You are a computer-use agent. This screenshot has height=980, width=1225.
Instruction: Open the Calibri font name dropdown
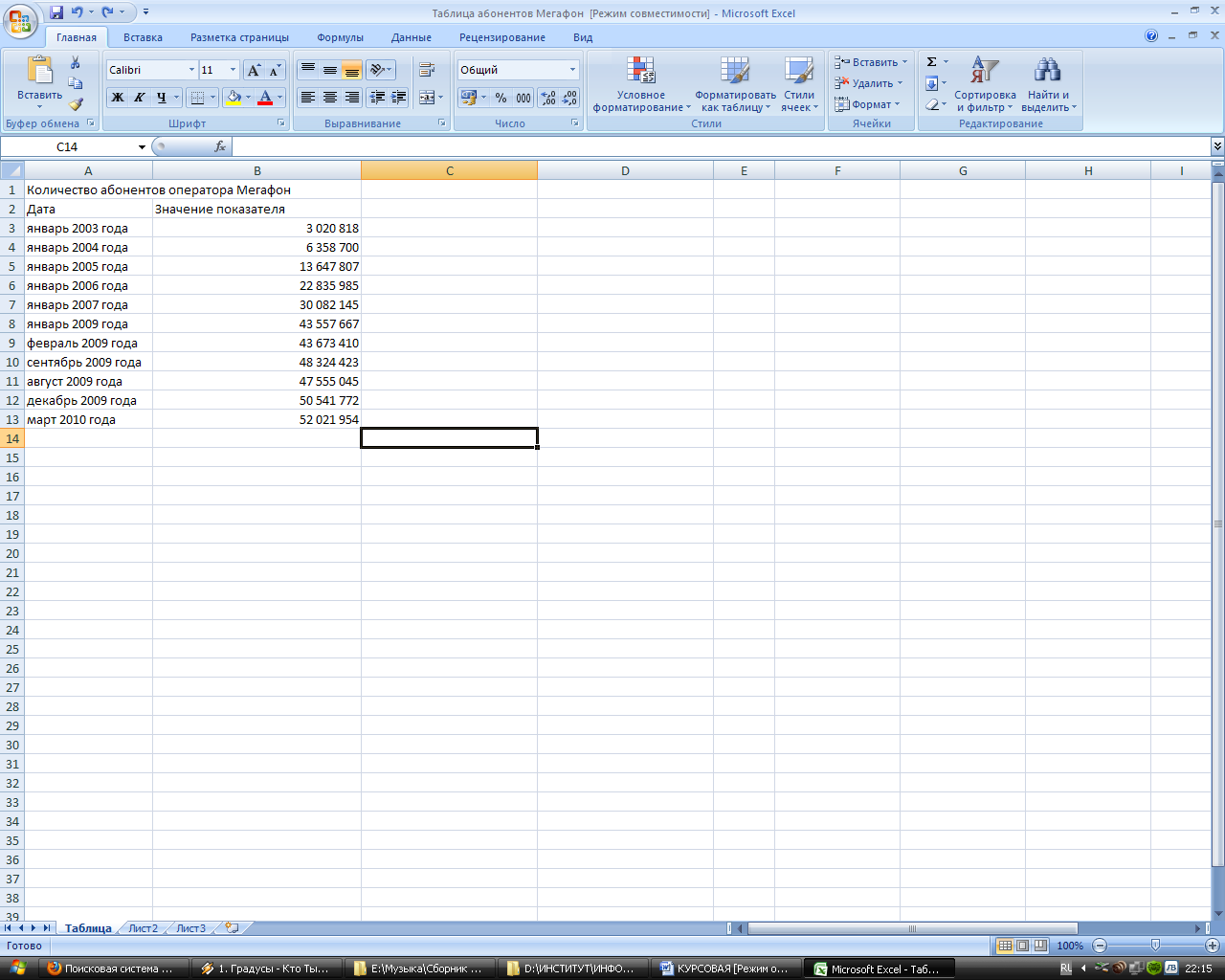pyautogui.click(x=191, y=70)
